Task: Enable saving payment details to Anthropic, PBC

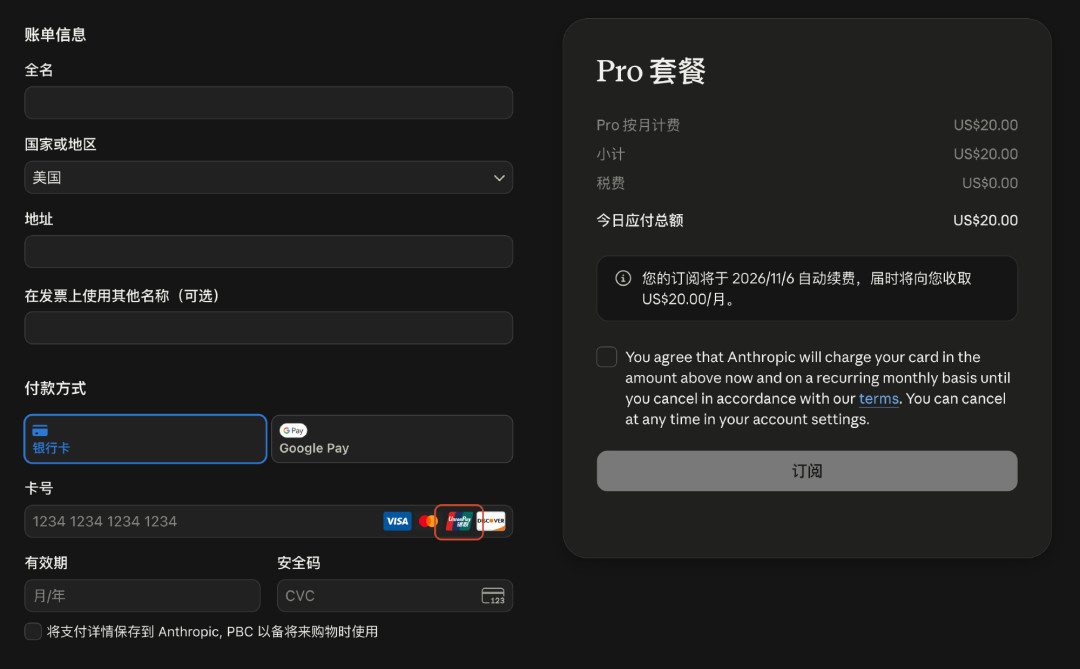Action: point(33,631)
